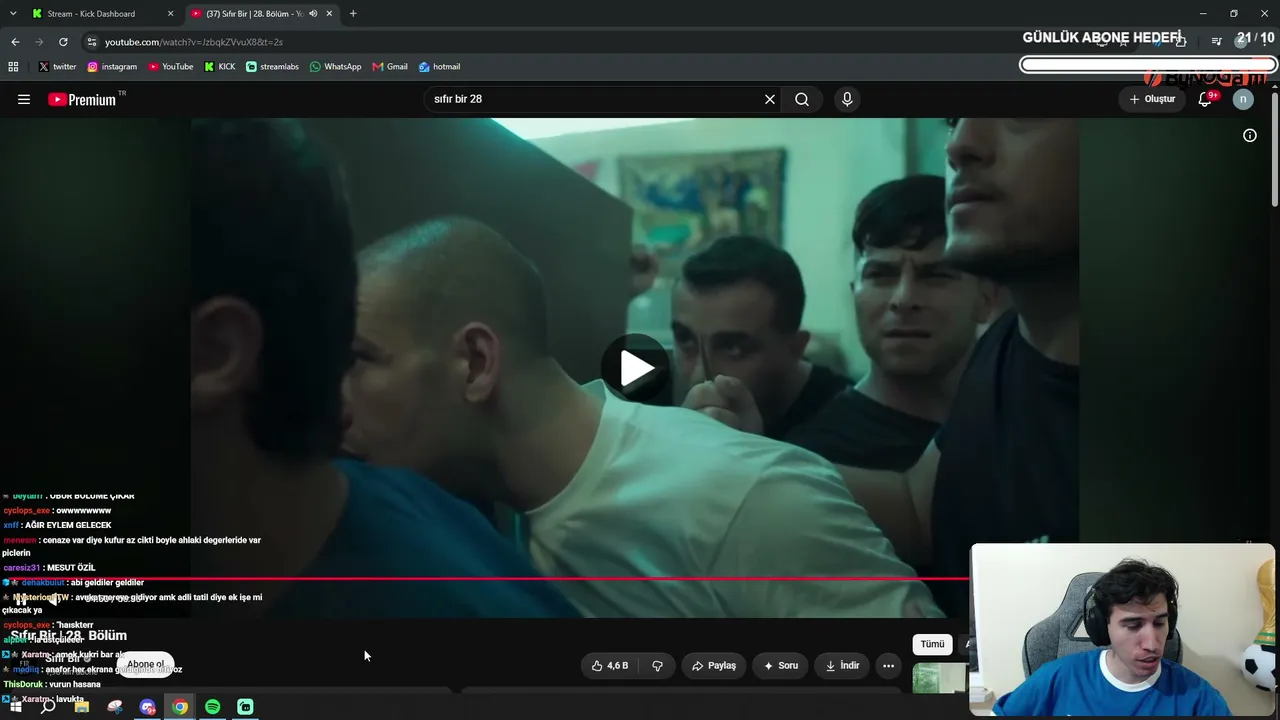Reload the current page

(63, 42)
